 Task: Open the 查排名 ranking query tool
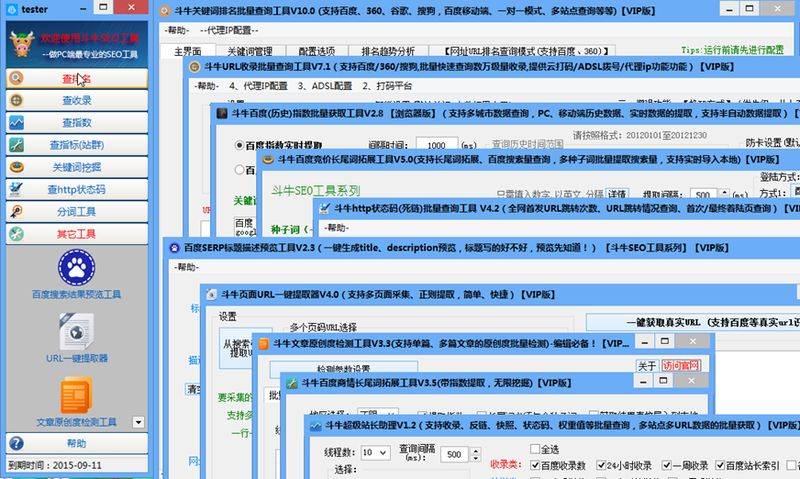point(76,78)
